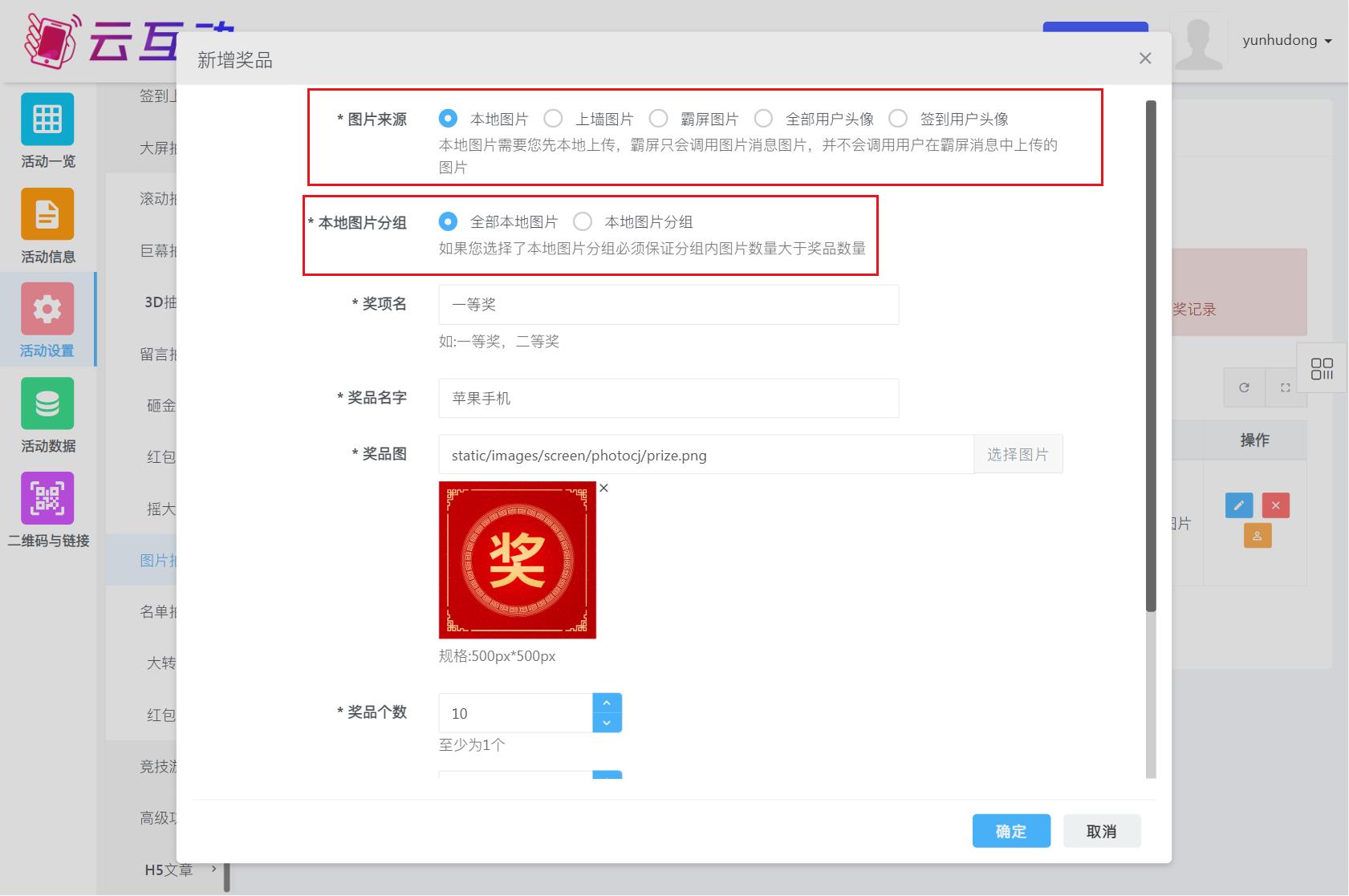
Task: Select the 上墙图片 radio option
Action: (553, 119)
